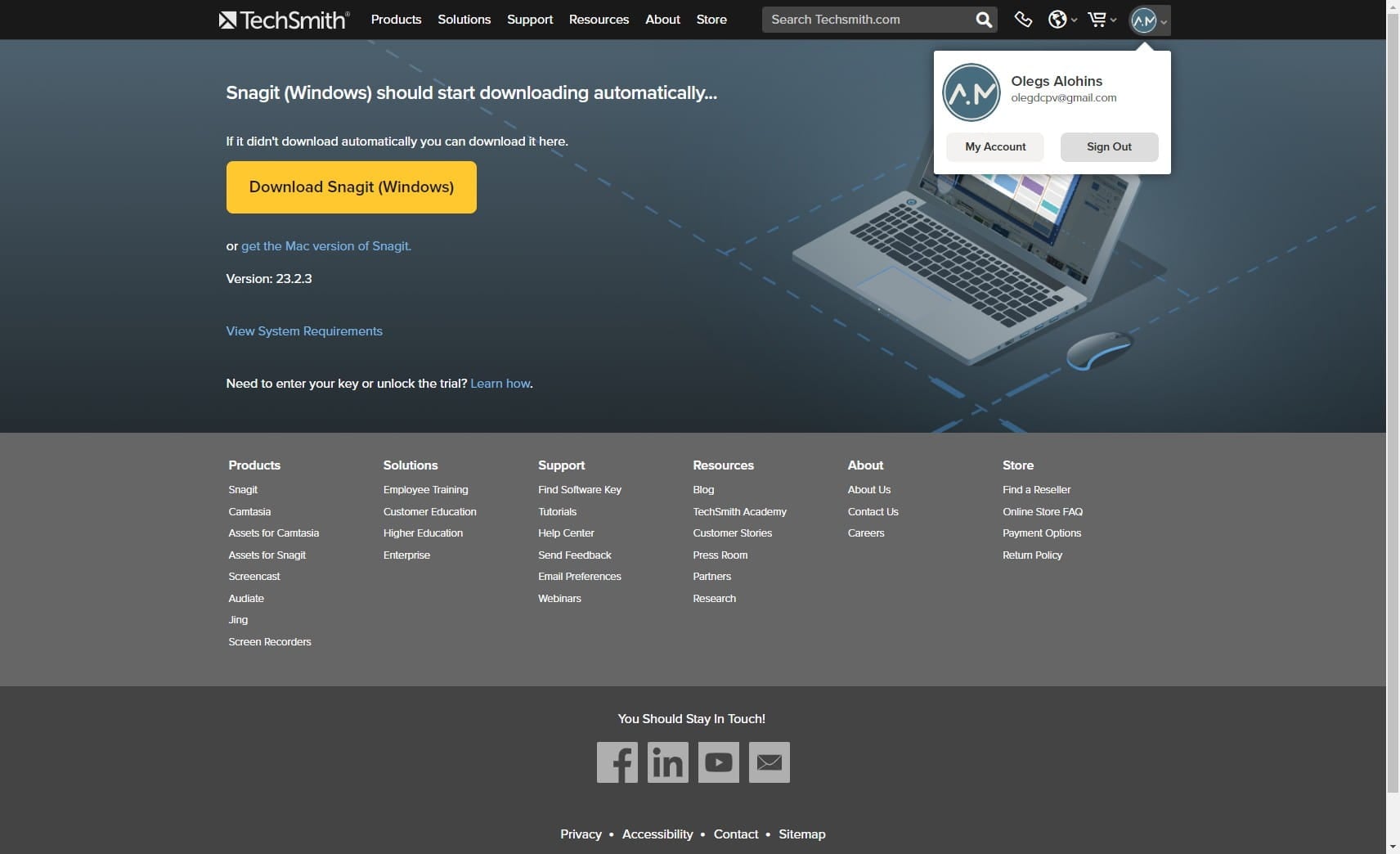Open the About Us footer link
The image size is (1400, 854).
click(869, 490)
